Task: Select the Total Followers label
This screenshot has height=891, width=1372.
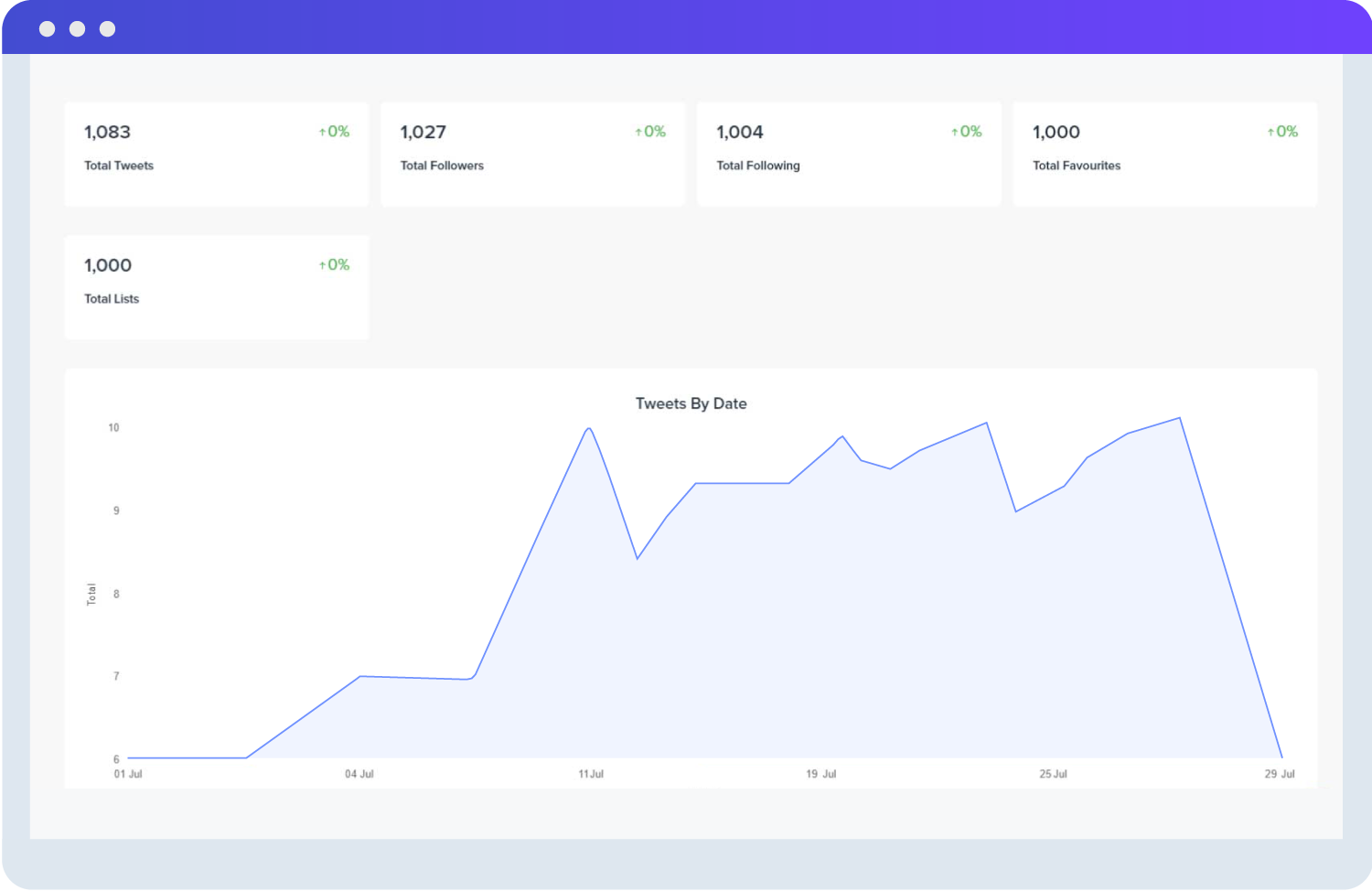Action: [442, 166]
